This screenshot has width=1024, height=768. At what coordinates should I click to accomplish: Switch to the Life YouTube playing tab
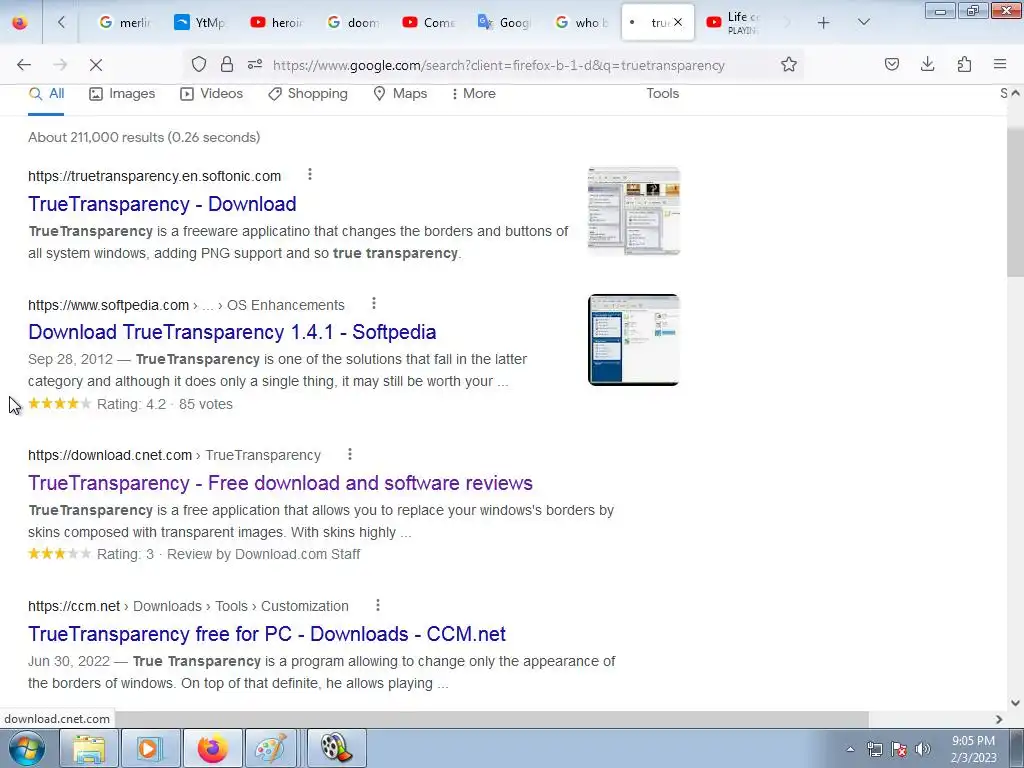point(735,22)
